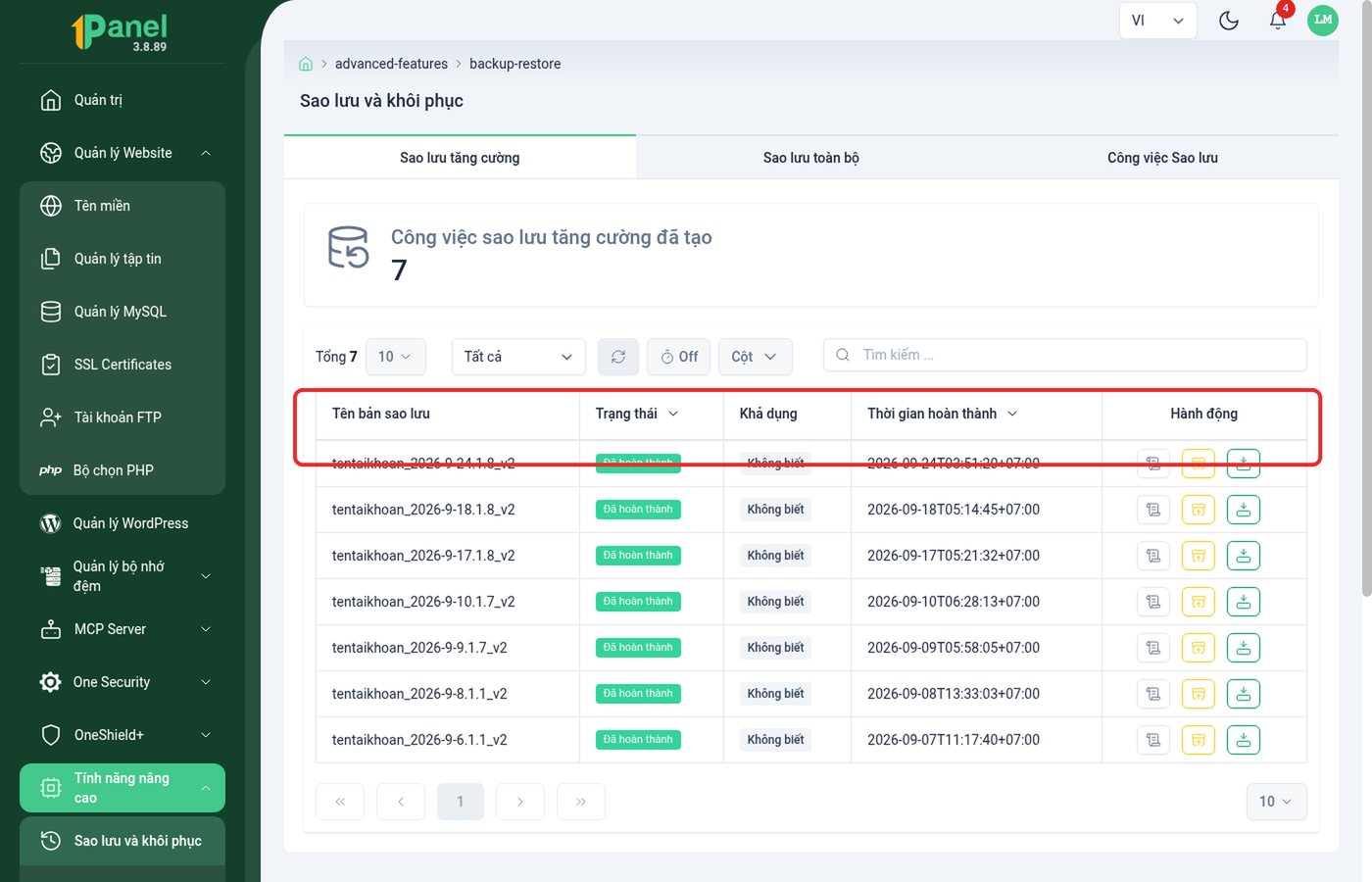Open the notifications bell
The image size is (1372, 882).
coord(1277,21)
